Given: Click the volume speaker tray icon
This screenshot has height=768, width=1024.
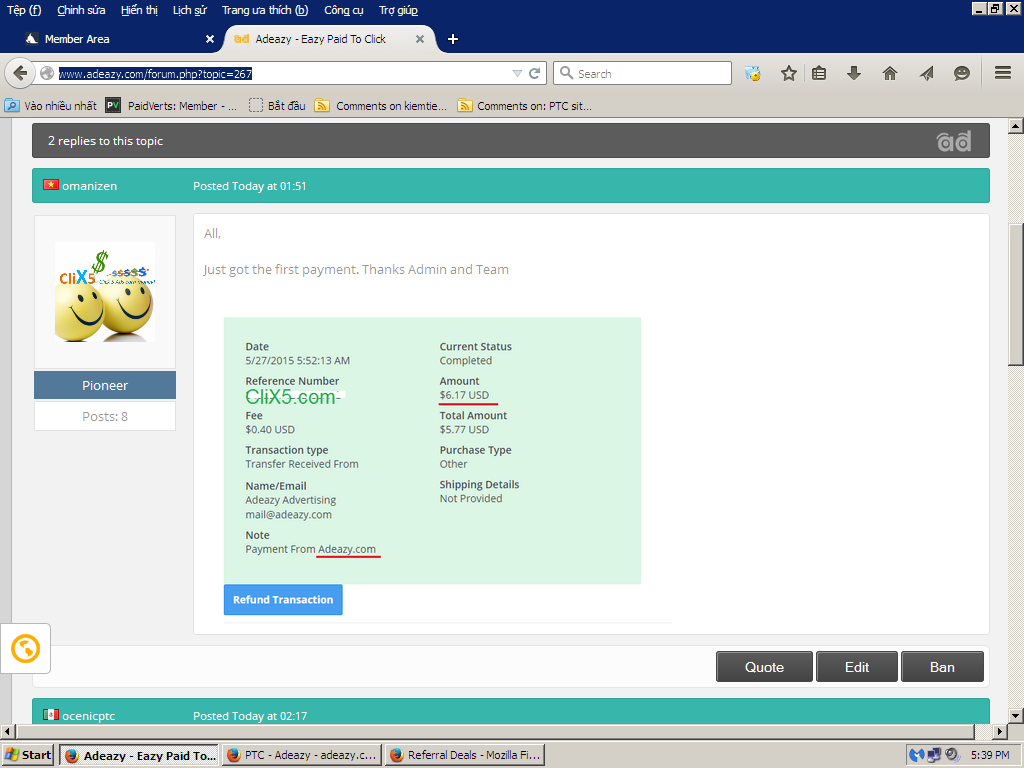Looking at the screenshot, I should 952,755.
